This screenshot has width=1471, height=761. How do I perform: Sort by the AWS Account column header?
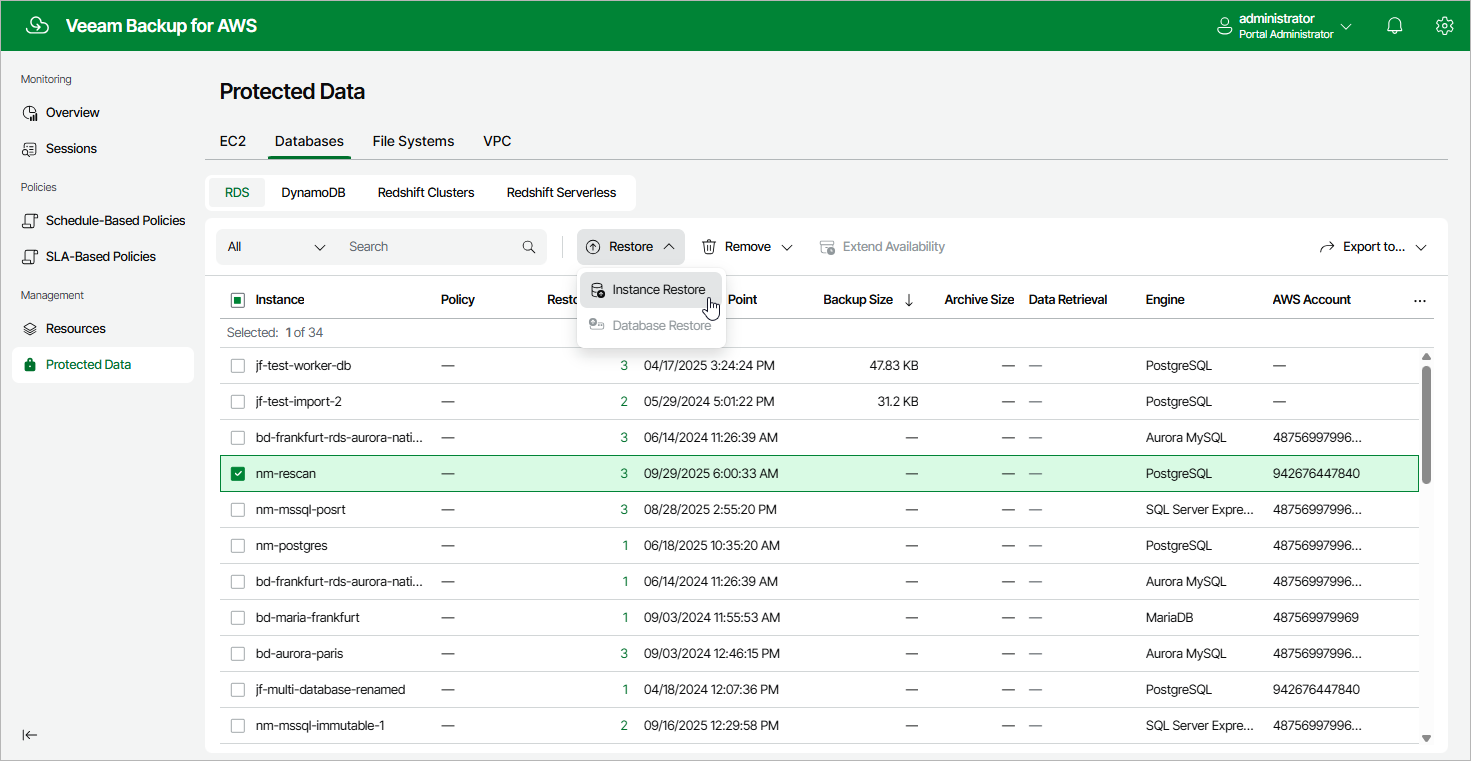[1311, 300]
